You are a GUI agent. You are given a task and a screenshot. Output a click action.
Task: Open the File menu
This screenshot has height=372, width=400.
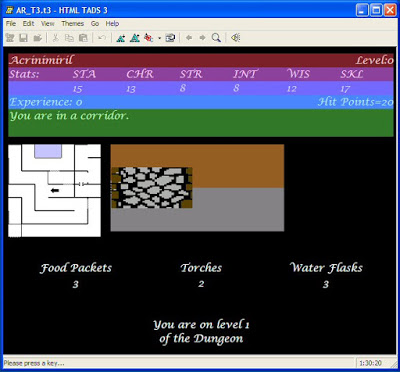[x=11, y=24]
